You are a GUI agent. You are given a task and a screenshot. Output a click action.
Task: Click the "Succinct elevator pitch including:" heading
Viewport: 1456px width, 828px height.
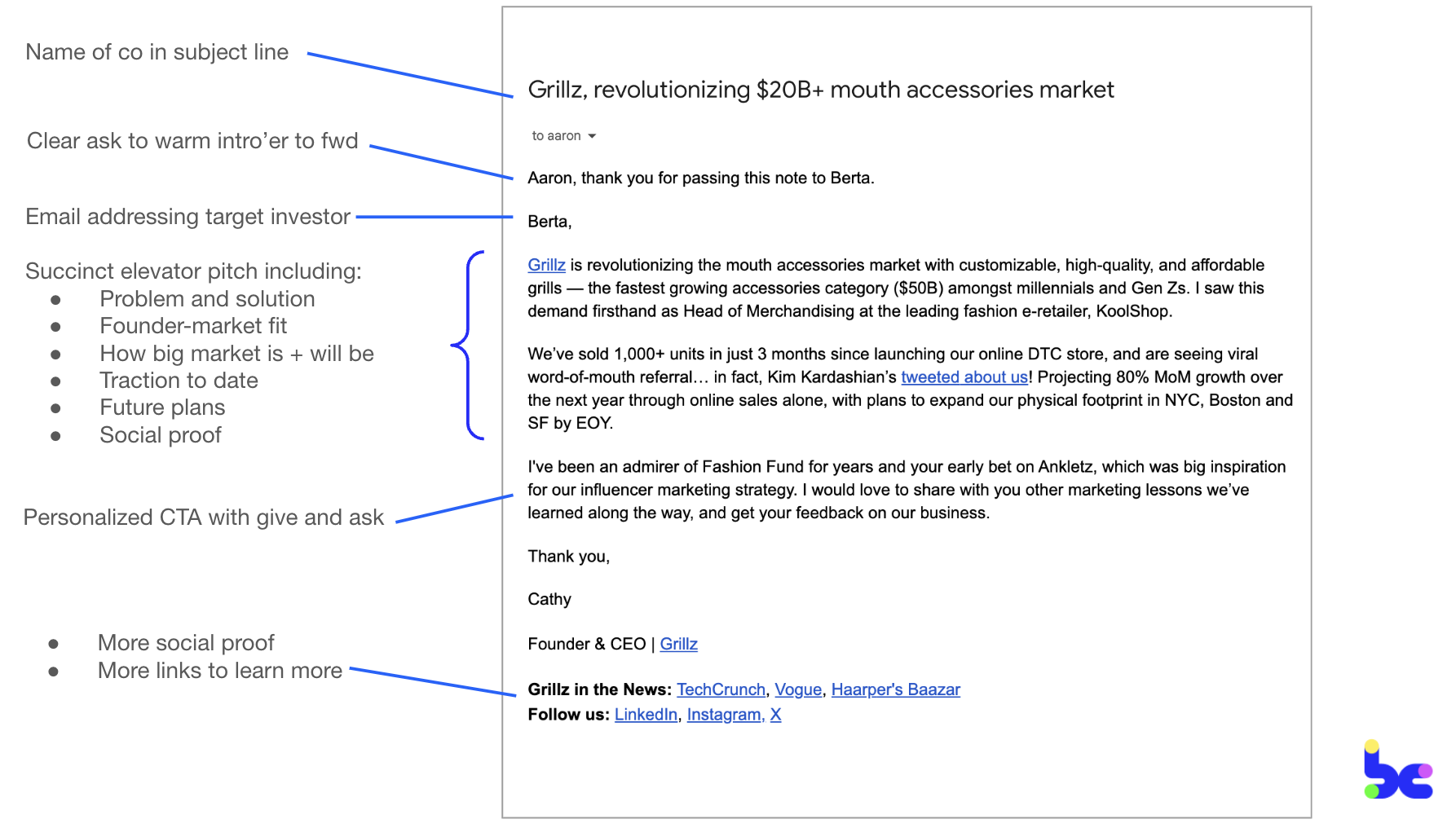click(x=193, y=271)
